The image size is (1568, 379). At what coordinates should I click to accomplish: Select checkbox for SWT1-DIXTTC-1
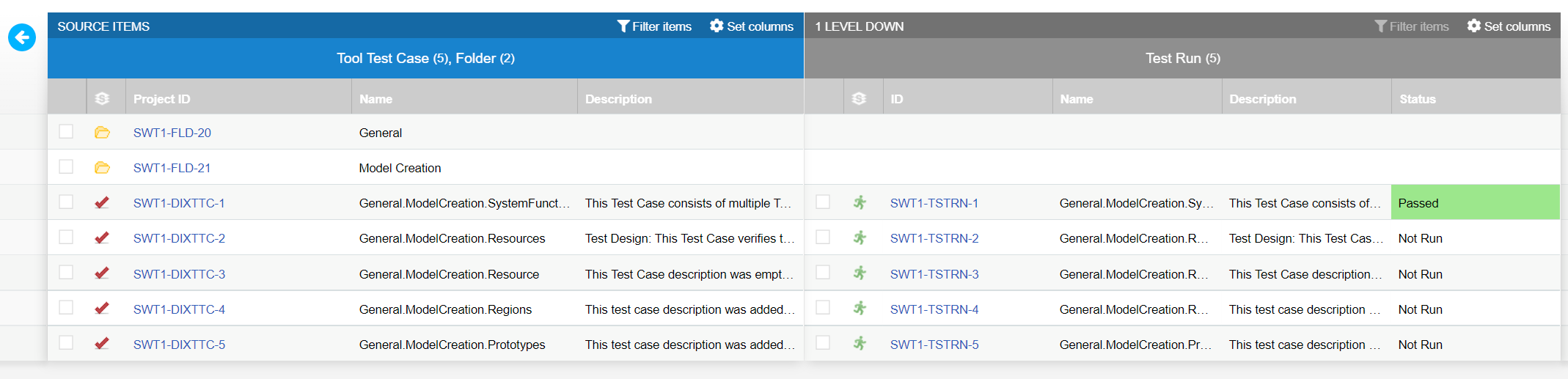click(66, 202)
